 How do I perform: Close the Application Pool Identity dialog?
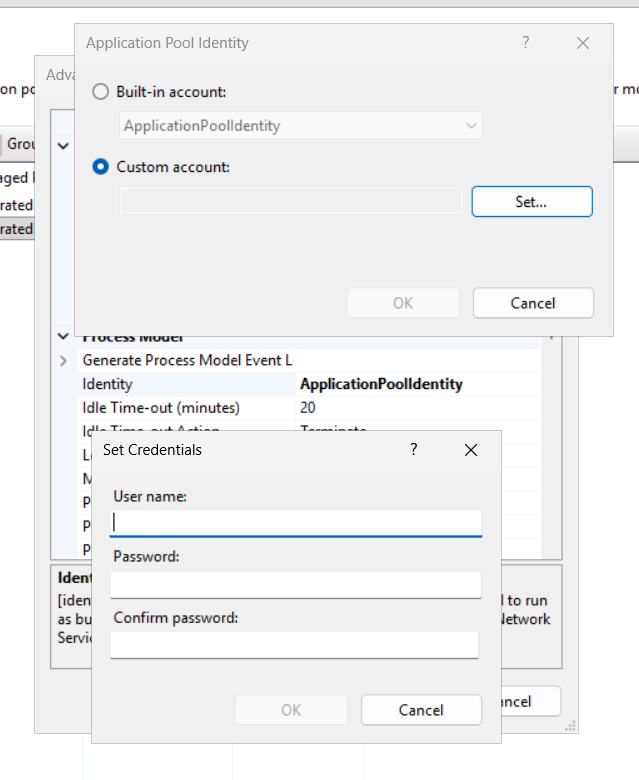click(584, 43)
